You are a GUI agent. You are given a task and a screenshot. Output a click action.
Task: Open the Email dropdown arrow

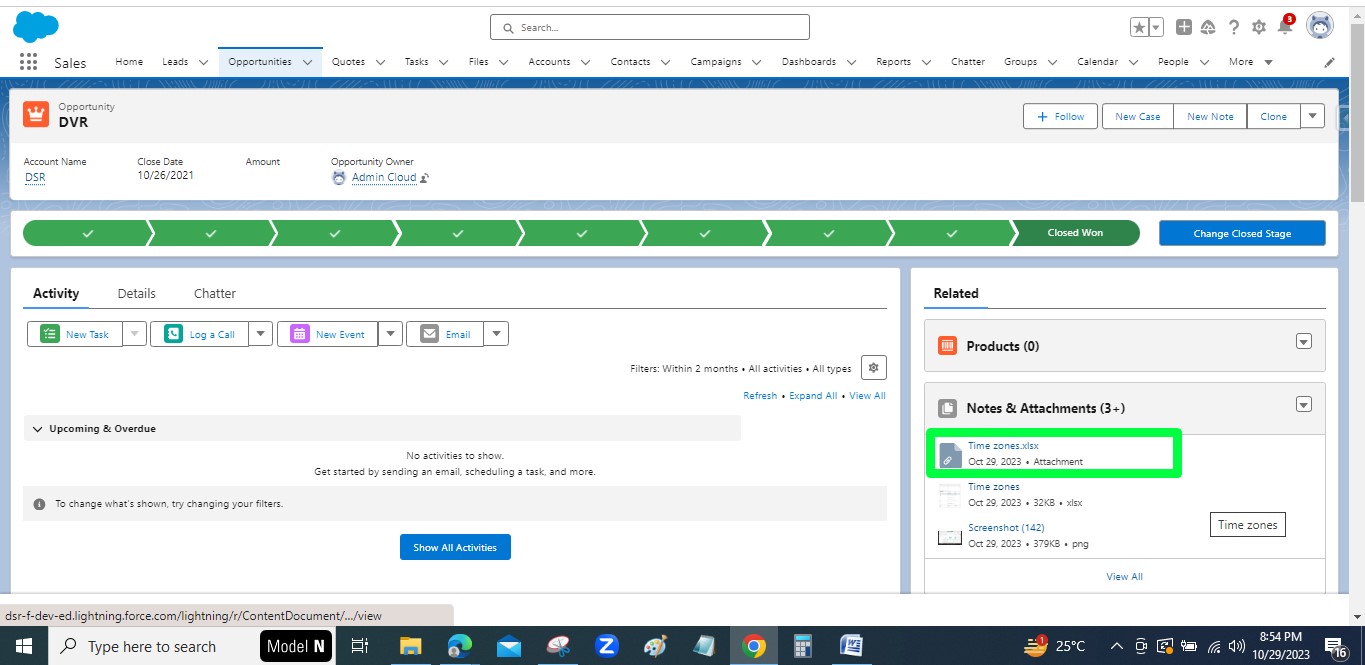[x=496, y=334]
